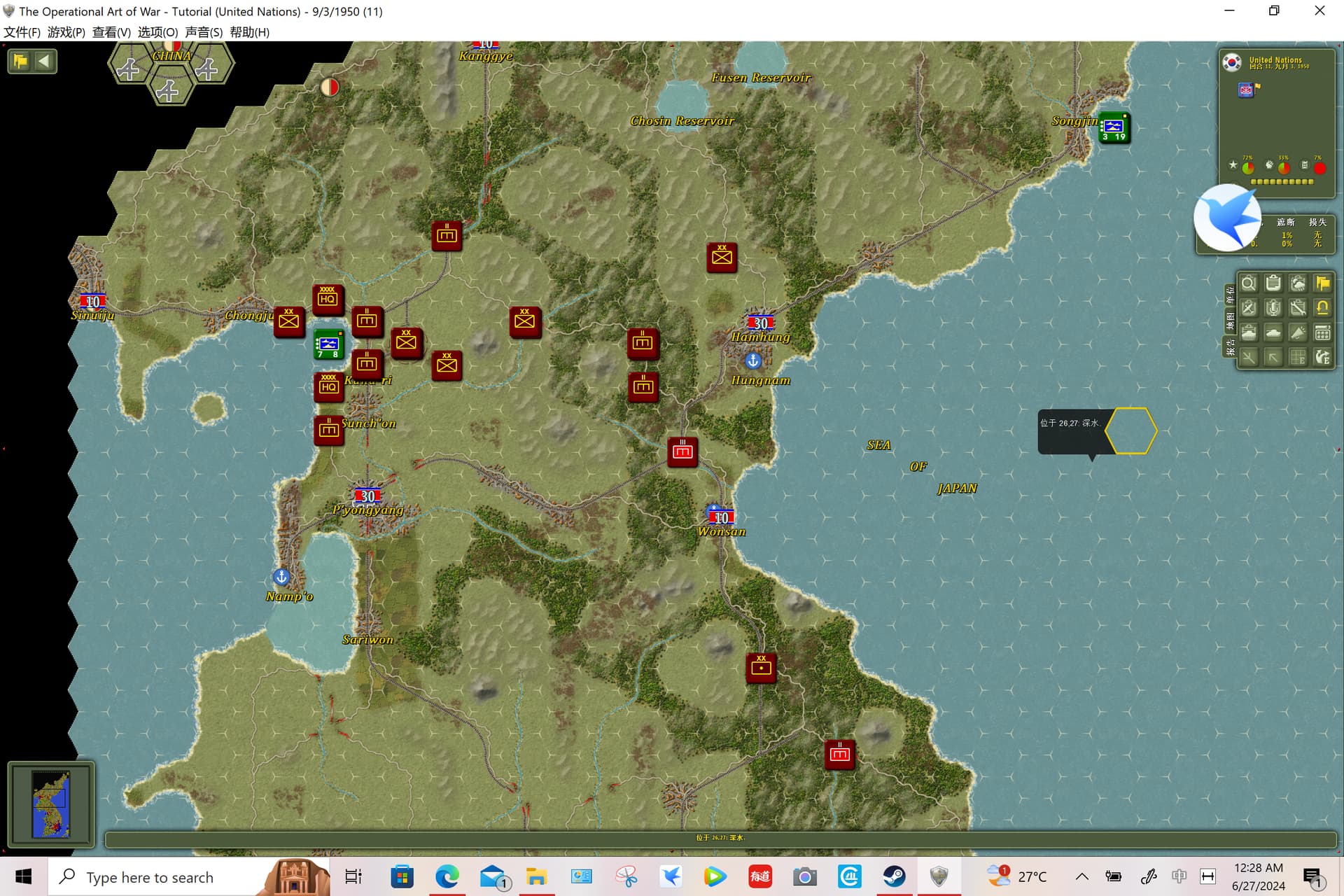Open the 文件(F) menu

22,32
